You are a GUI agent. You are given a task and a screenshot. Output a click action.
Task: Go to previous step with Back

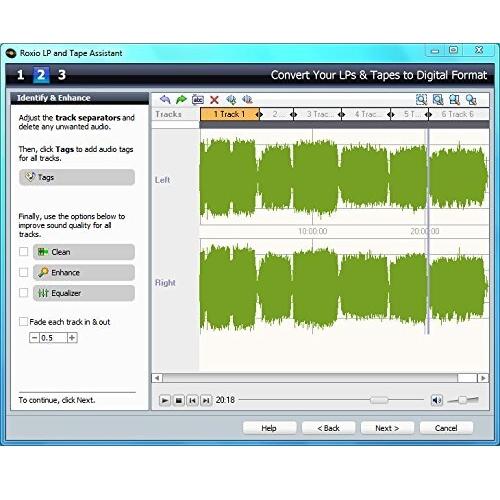pos(328,428)
